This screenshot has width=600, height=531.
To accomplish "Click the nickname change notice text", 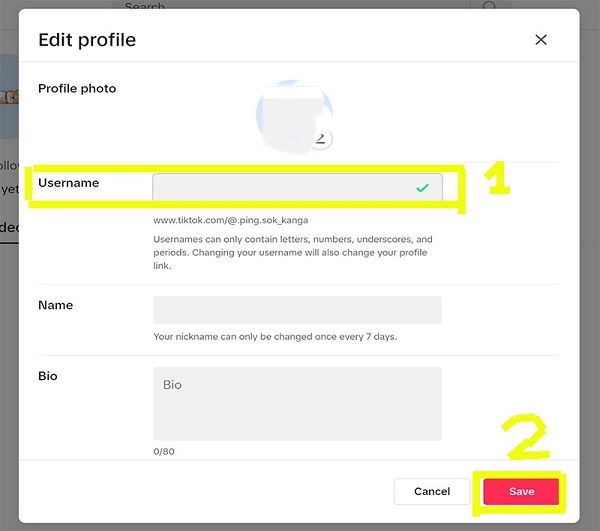I will (275, 337).
